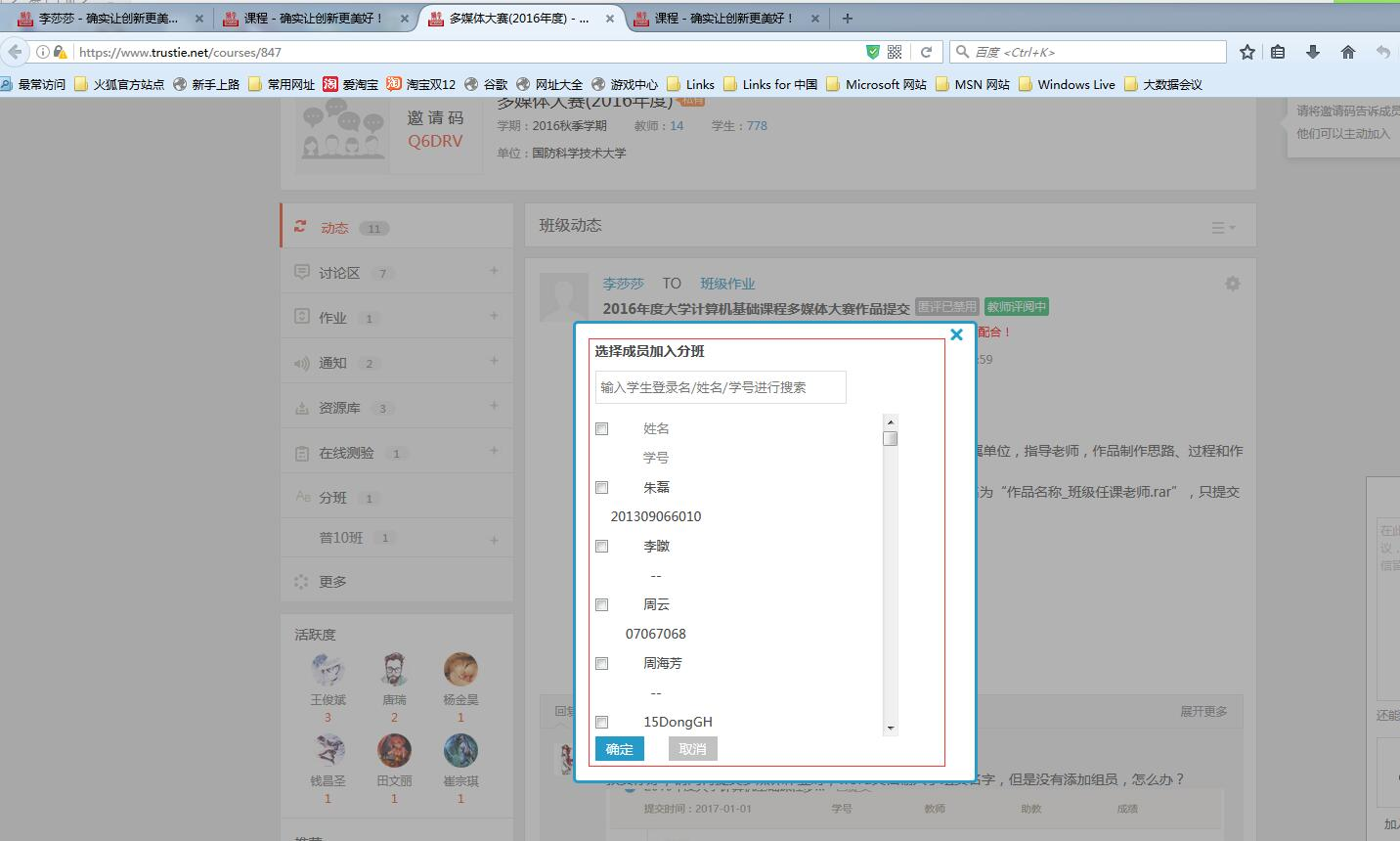Click browser back button
Image resolution: width=1400 pixels, height=841 pixels.
15,52
